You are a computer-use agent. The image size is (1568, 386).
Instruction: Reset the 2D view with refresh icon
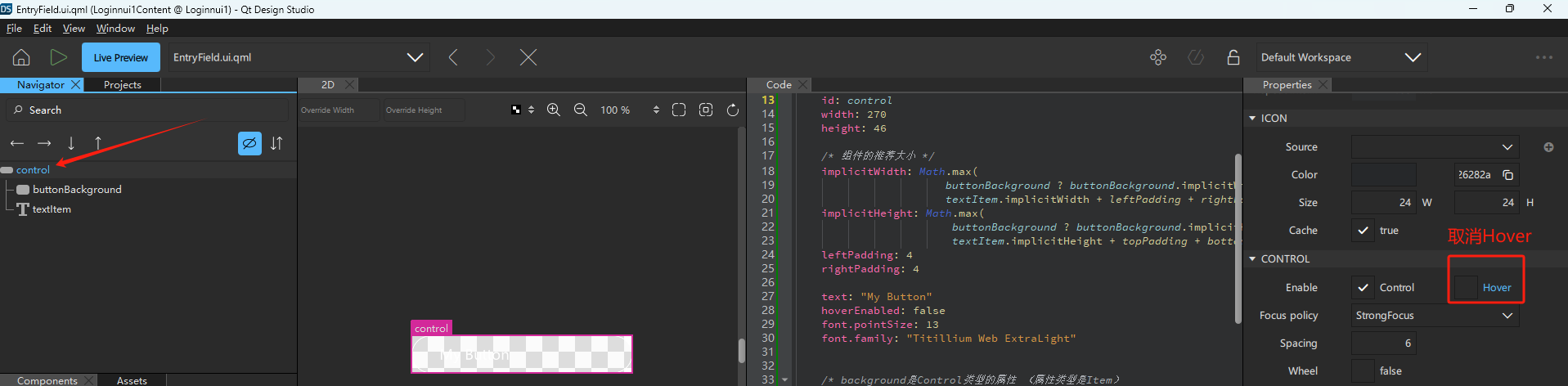tap(733, 110)
